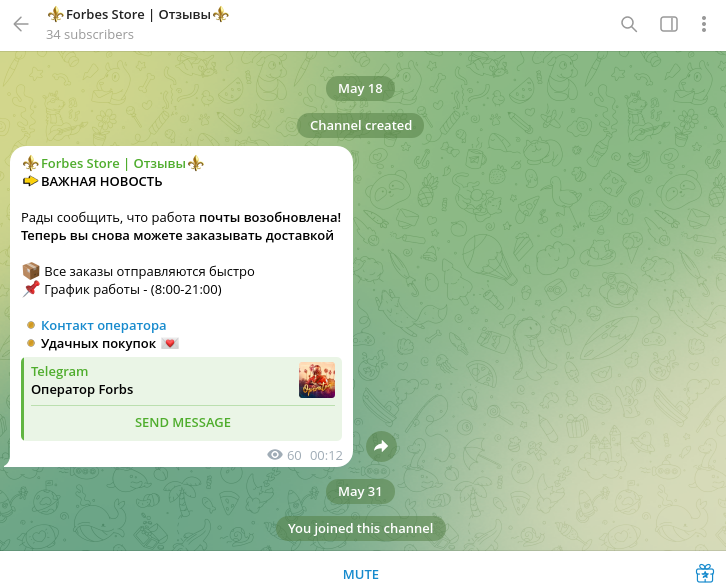Open channel info from header title

[x=138, y=15]
